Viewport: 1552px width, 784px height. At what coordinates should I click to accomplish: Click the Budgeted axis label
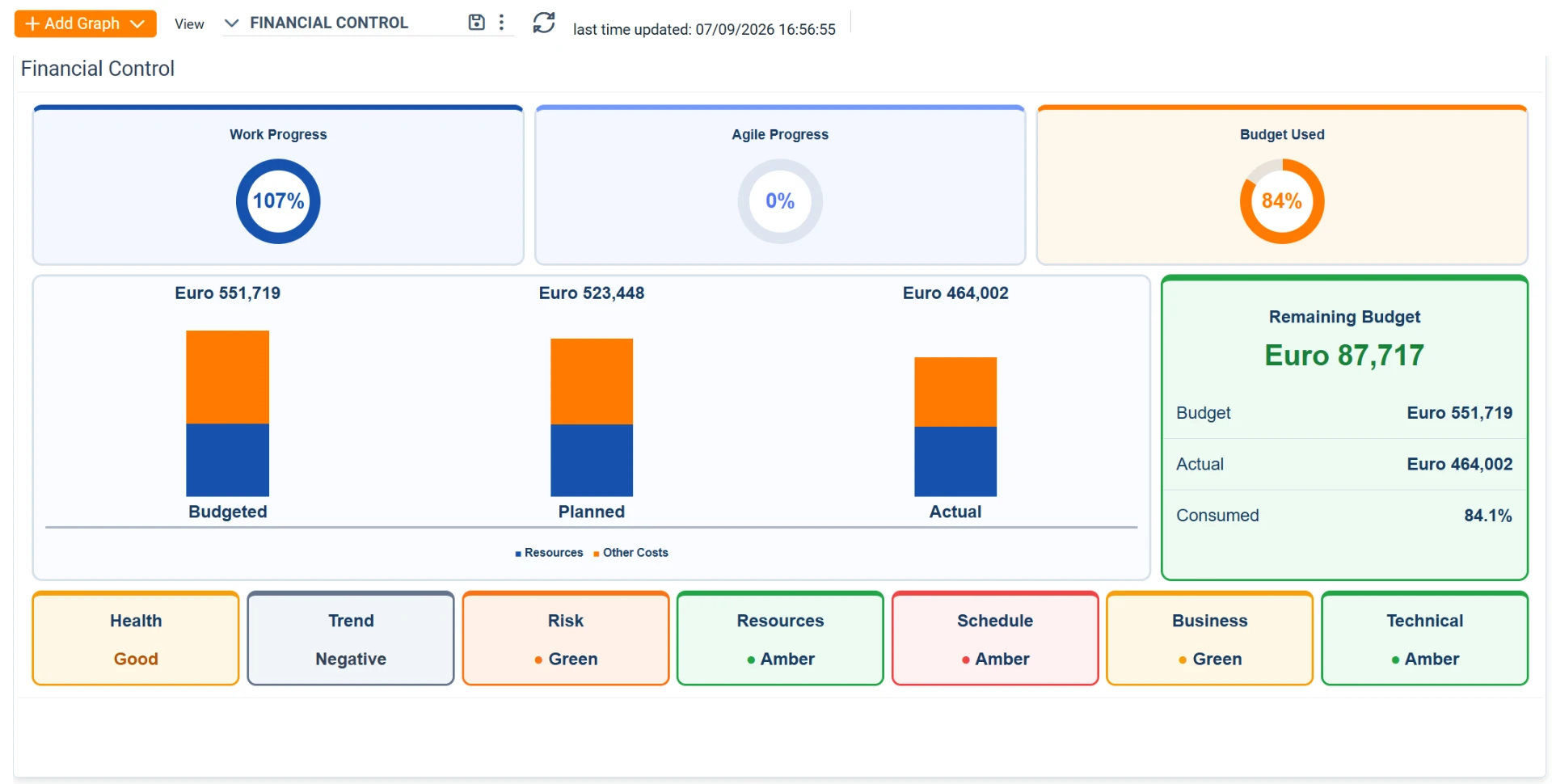point(228,512)
